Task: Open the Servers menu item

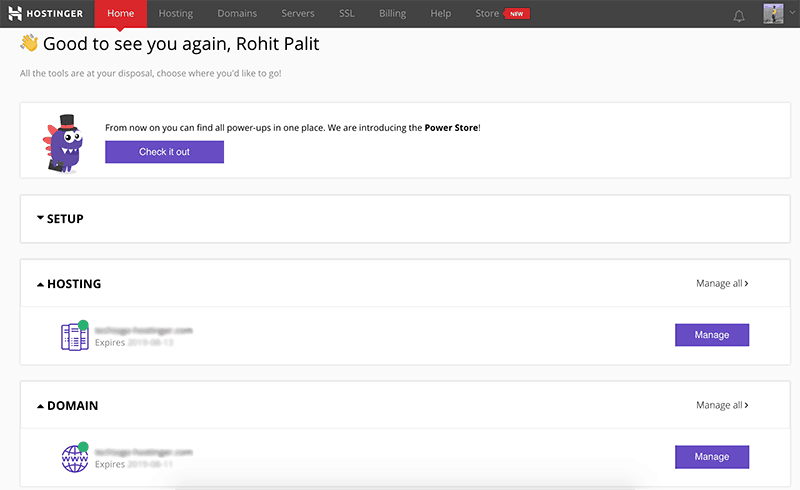Action: 298,14
